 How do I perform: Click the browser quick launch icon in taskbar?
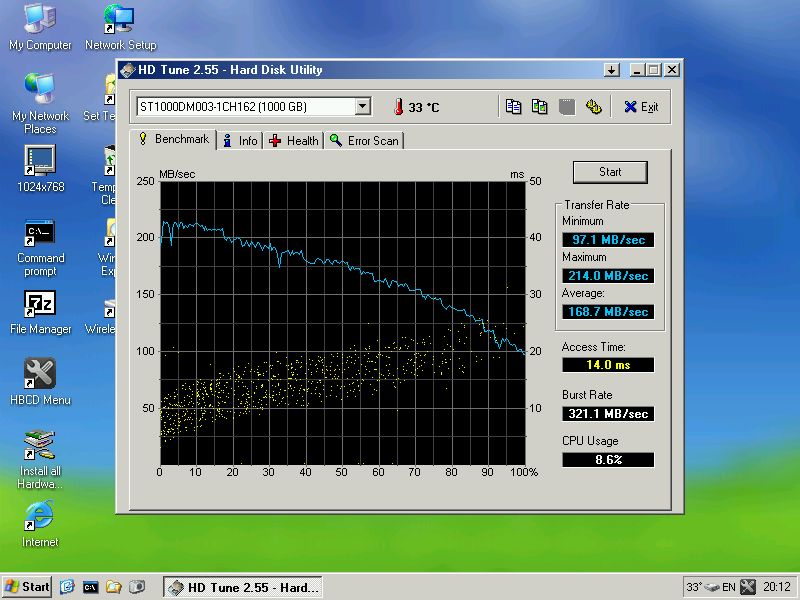point(67,587)
